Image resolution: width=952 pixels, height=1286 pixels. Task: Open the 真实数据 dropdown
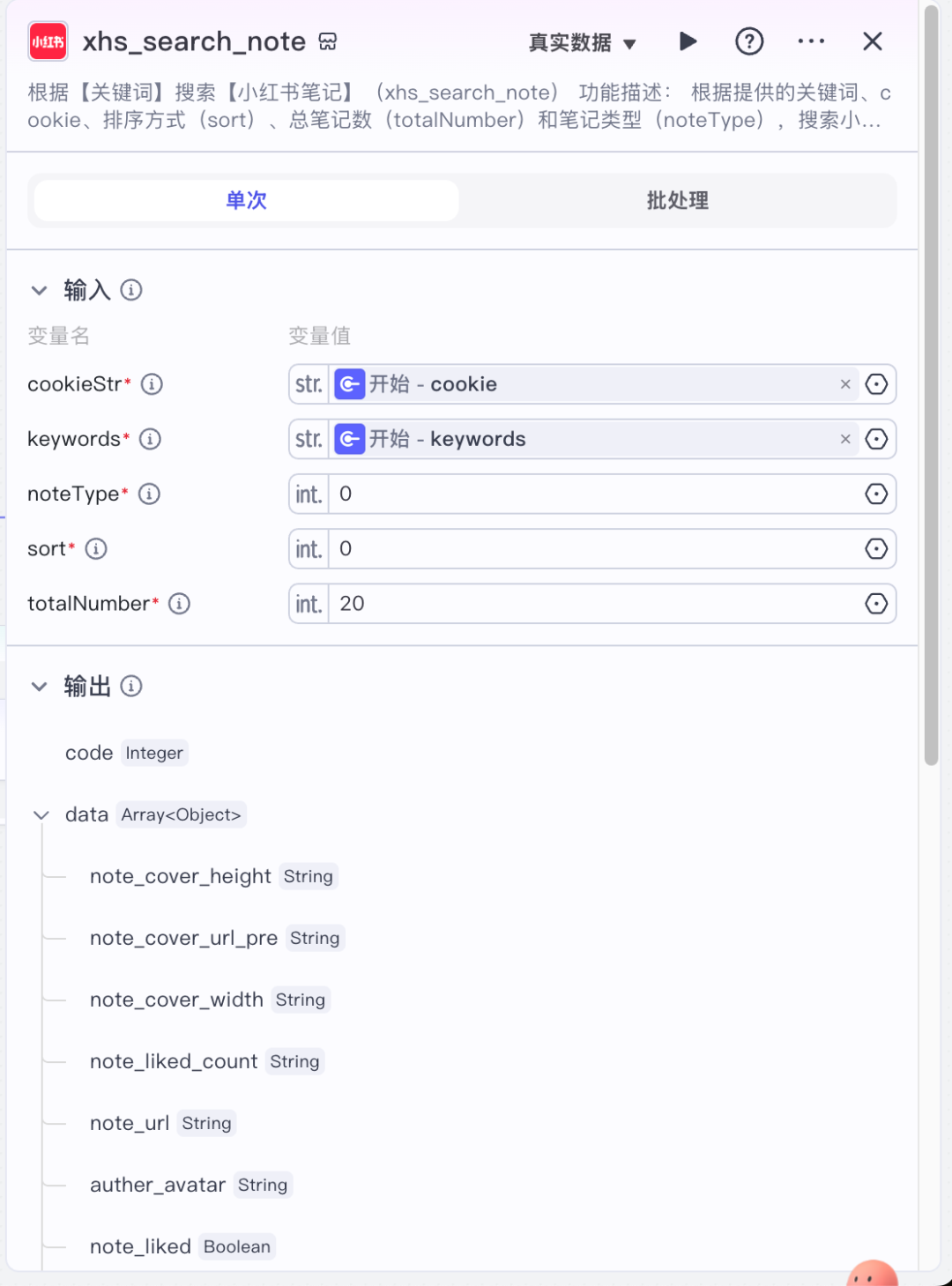click(x=582, y=42)
